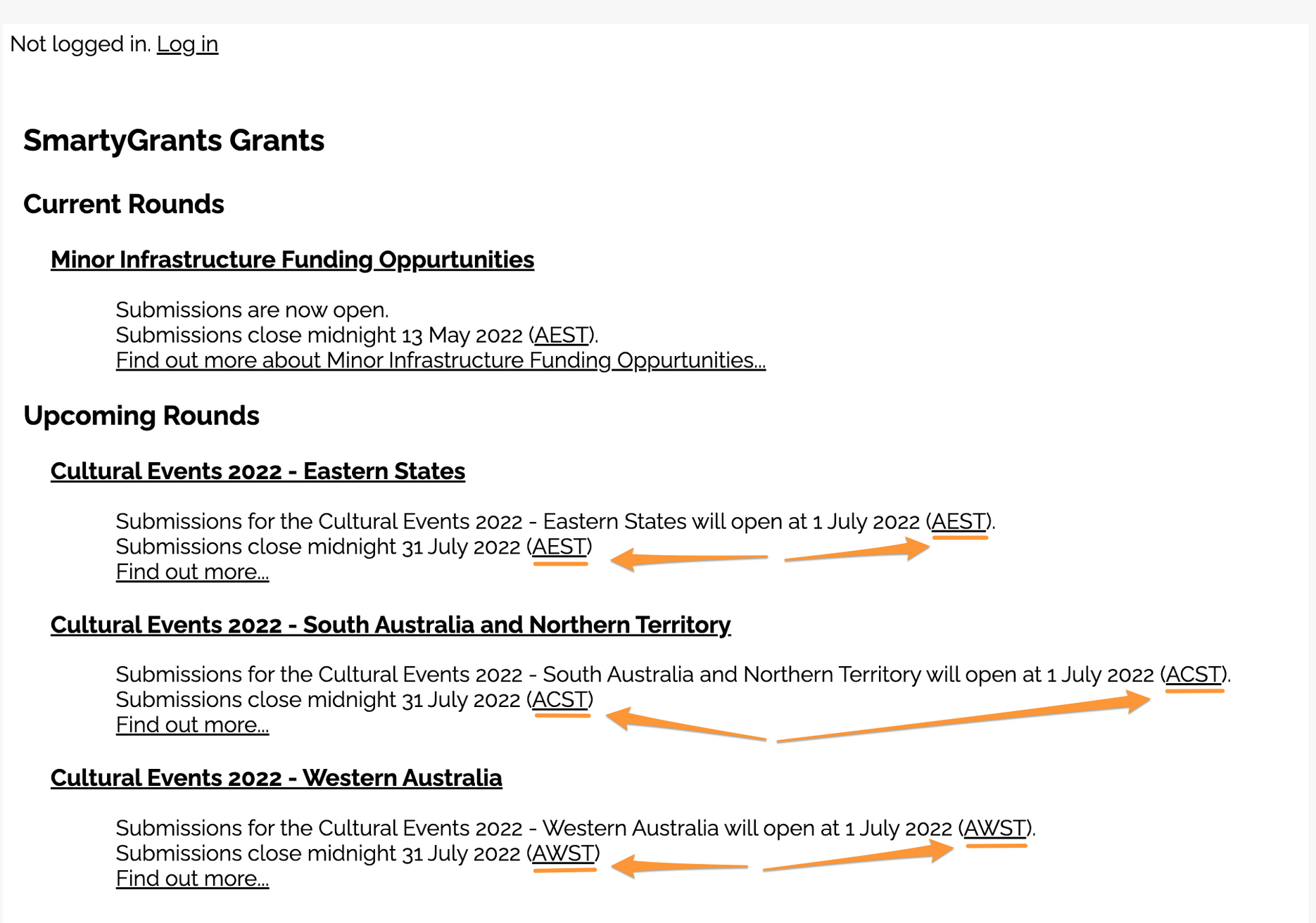The height and width of the screenshot is (923, 1316).
Task: Click ACST link after 31 July 2022
Action: tap(560, 700)
